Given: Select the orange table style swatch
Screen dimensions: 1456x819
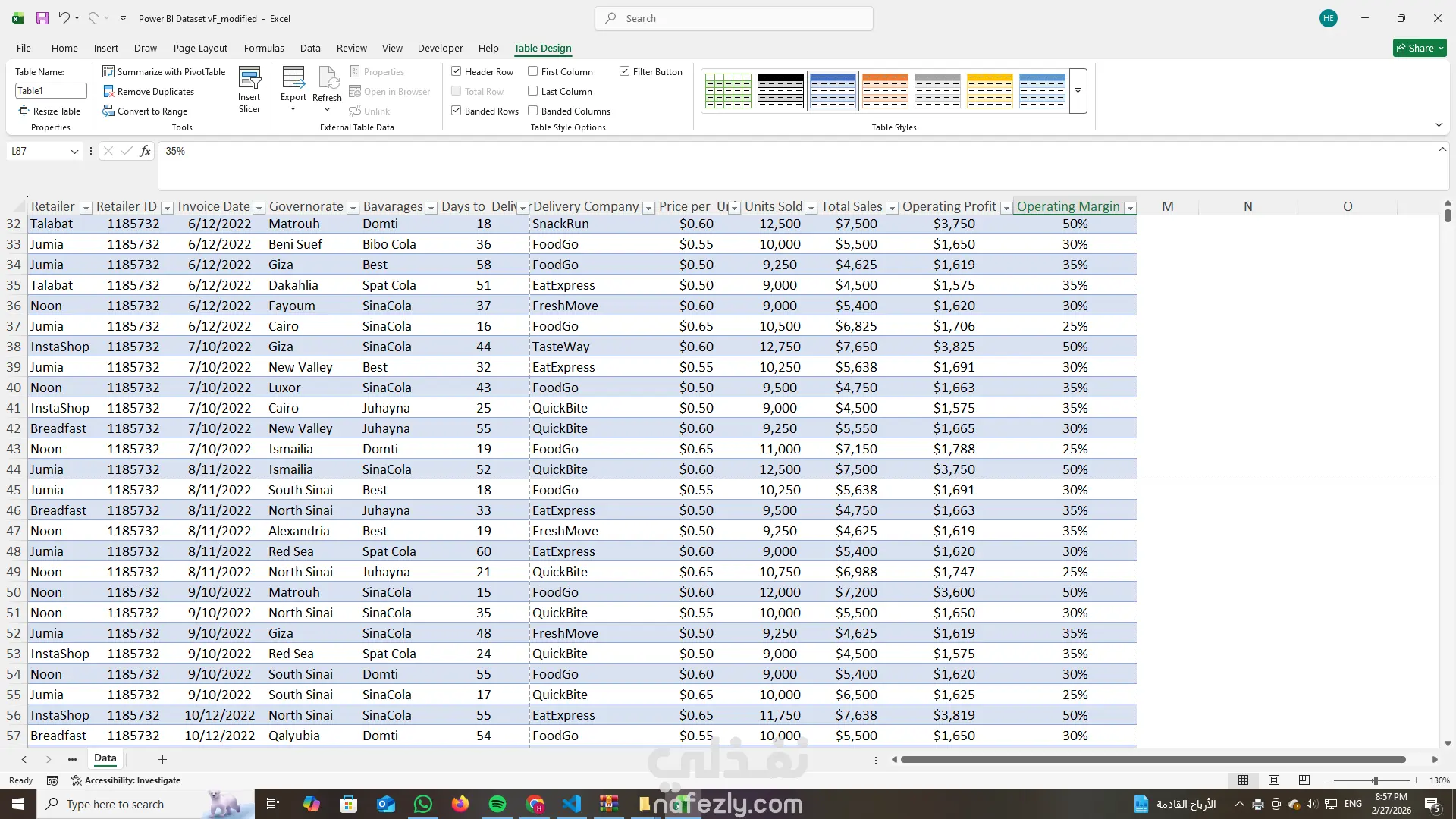Looking at the screenshot, I should pos(885,90).
